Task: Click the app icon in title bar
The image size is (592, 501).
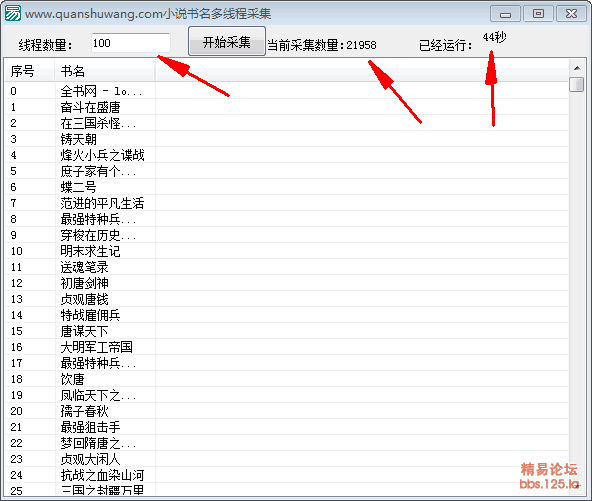Action: pyautogui.click(x=13, y=14)
